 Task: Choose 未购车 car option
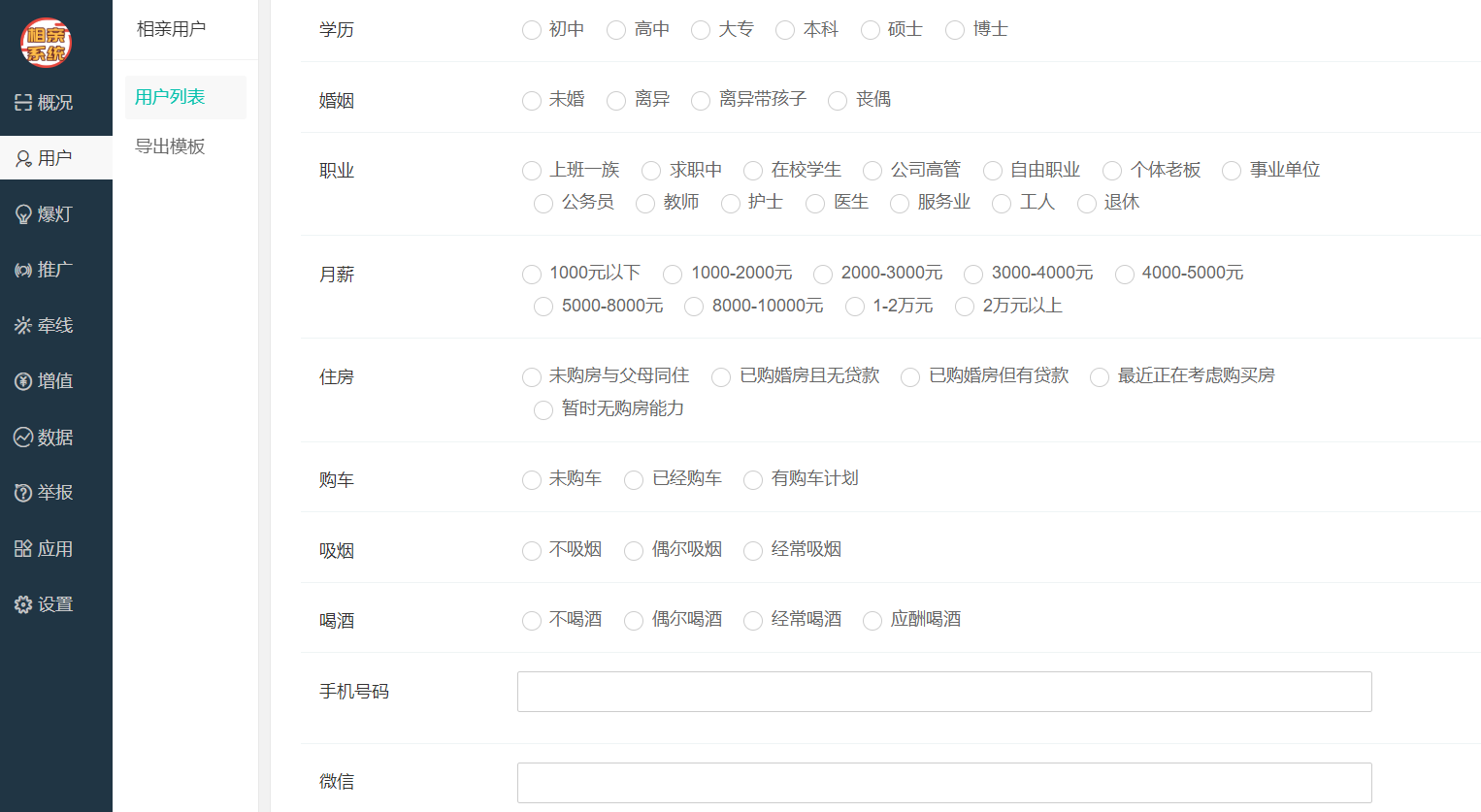pyautogui.click(x=532, y=479)
